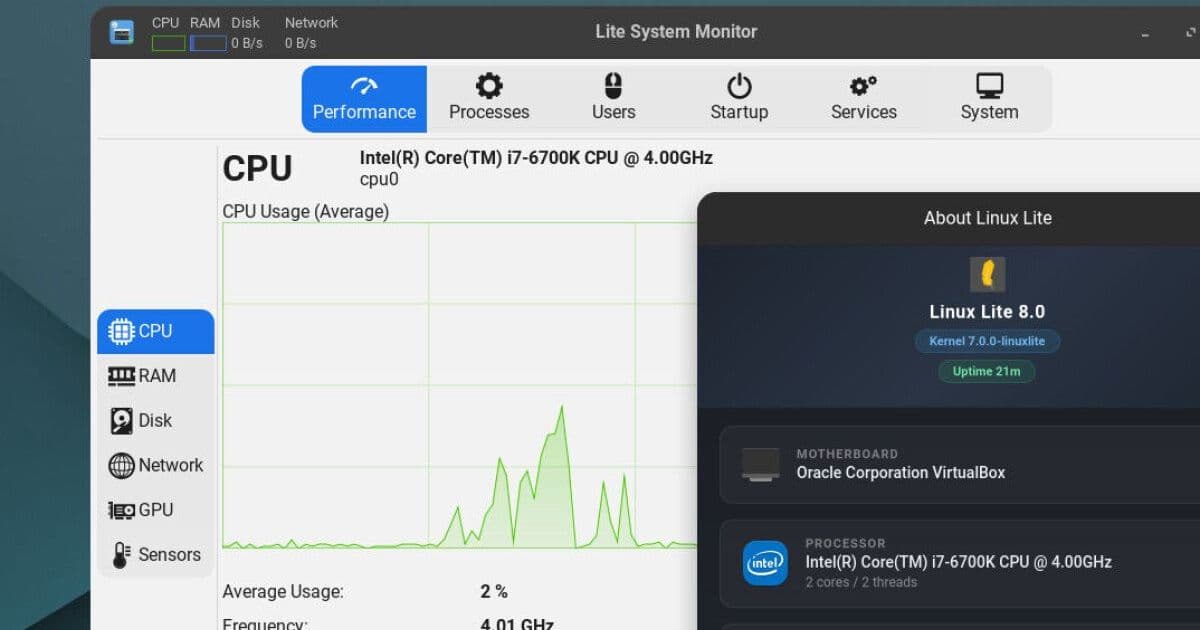Click the Sensors thermometer icon
This screenshot has width=1200, height=630.
coord(121,555)
